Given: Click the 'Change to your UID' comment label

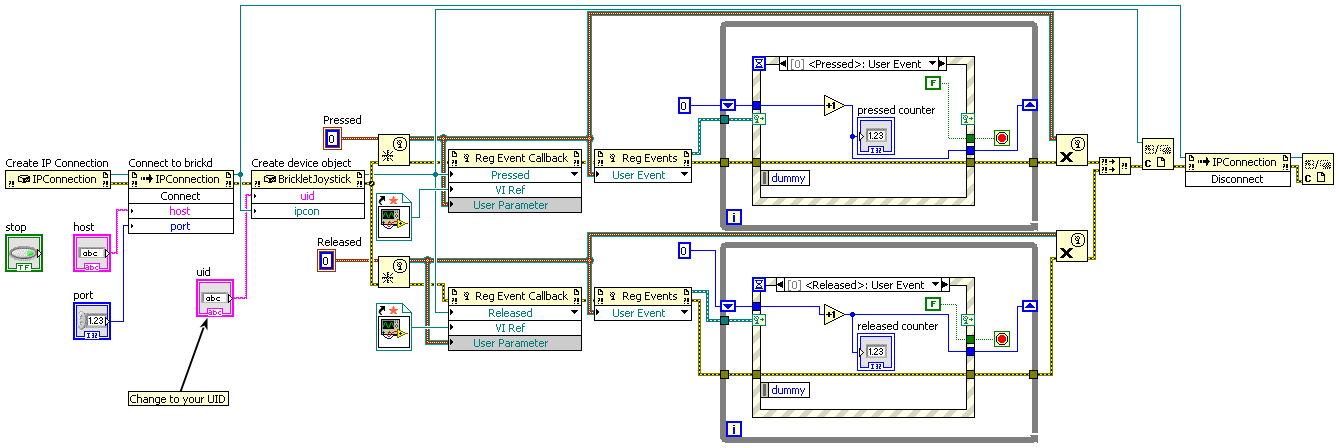Looking at the screenshot, I should tap(178, 399).
